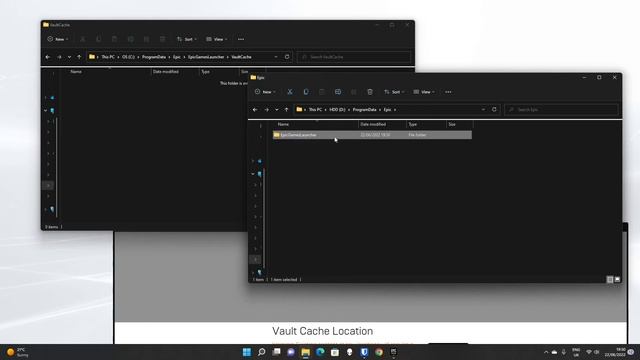This screenshot has width=640, height=360.
Task: Click OS (C:) breadcrumb in VaultCache window
Action: [x=128, y=57]
